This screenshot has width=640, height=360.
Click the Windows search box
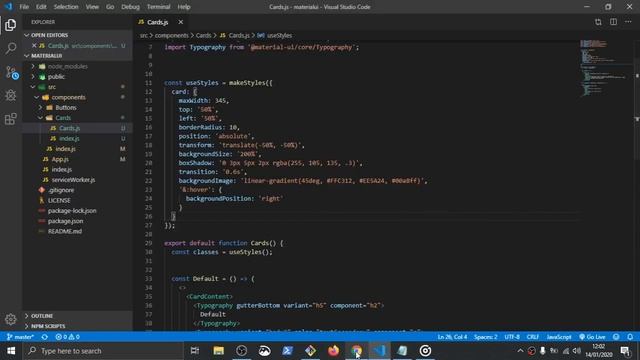[x=104, y=351]
